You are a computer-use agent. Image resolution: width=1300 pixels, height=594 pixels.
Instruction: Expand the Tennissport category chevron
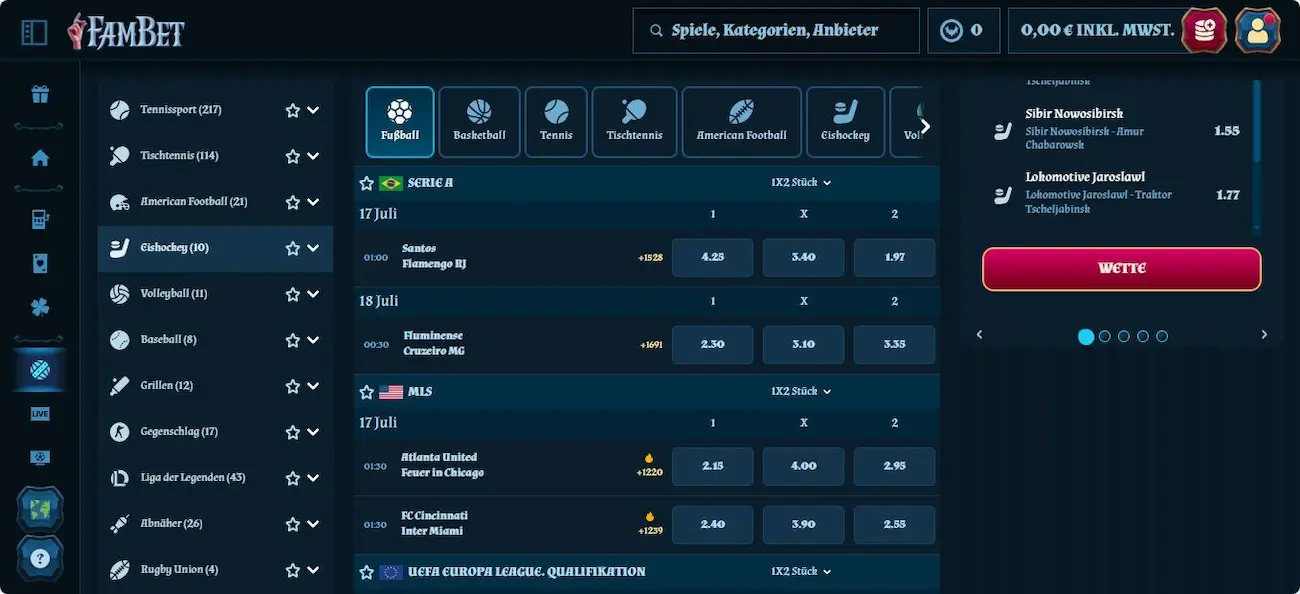click(313, 110)
